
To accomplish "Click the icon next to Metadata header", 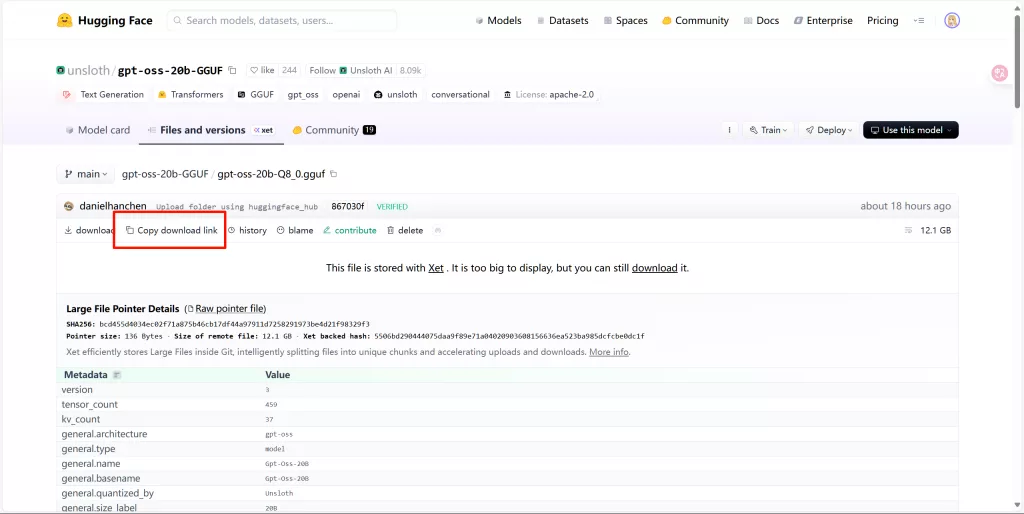I will 117,375.
